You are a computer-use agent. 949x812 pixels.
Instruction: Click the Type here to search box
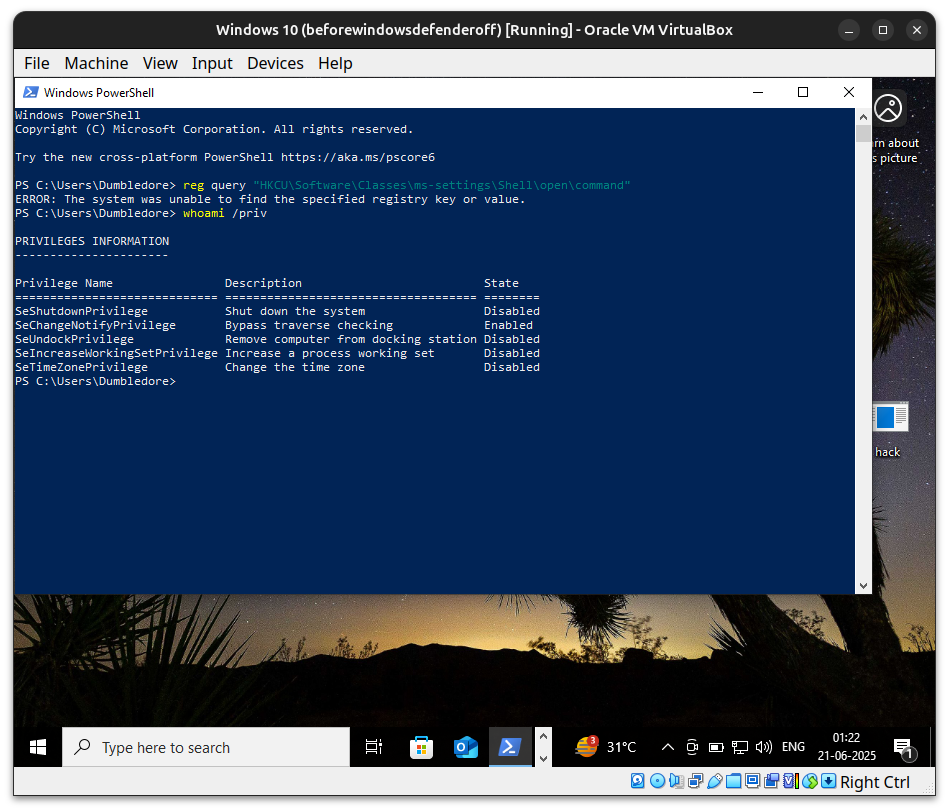click(206, 747)
